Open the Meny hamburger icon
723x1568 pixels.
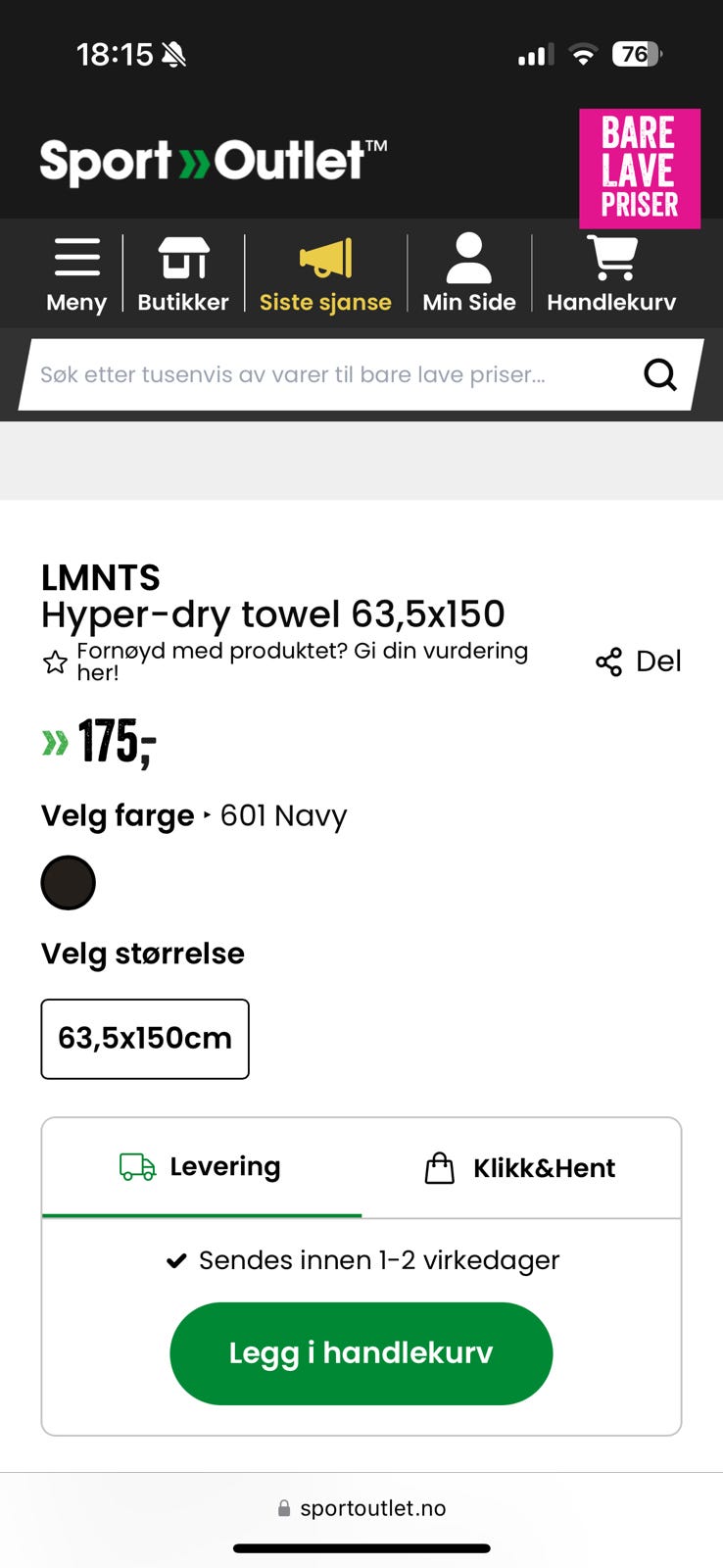pos(76,258)
